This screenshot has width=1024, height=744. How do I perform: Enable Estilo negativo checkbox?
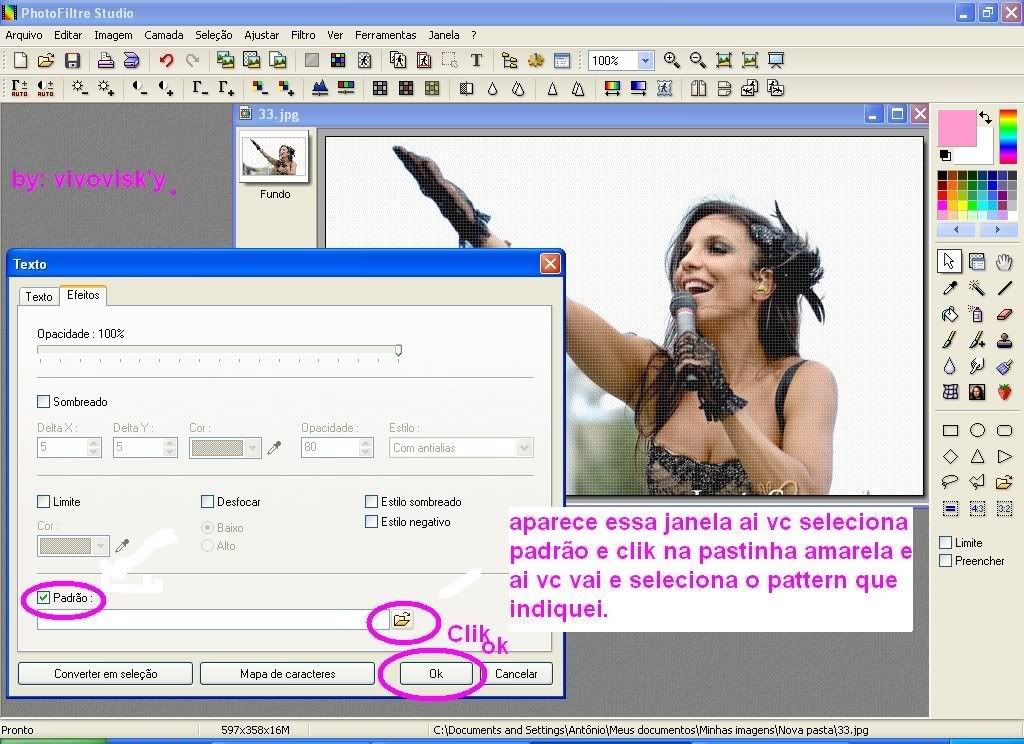coord(372,522)
